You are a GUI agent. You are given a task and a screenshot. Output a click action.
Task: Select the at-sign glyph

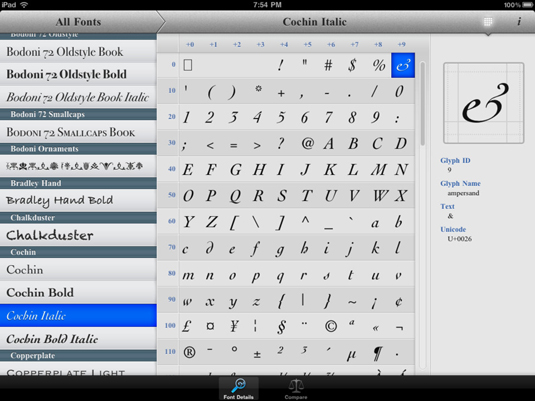click(x=307, y=143)
